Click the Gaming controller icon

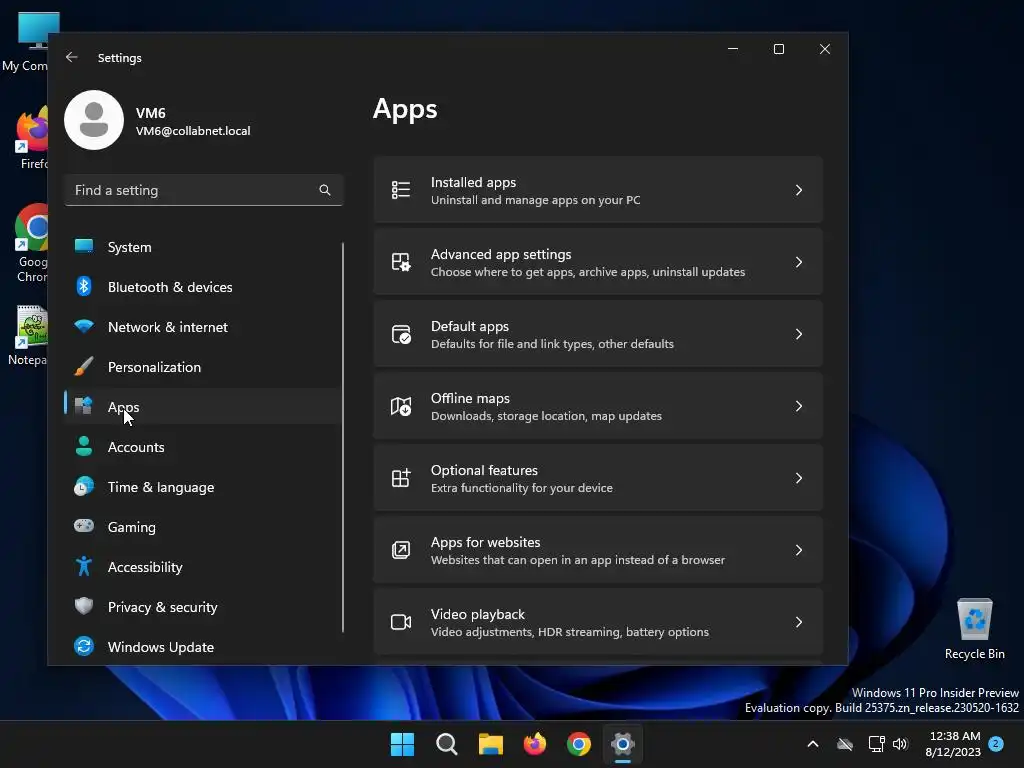pos(84,526)
